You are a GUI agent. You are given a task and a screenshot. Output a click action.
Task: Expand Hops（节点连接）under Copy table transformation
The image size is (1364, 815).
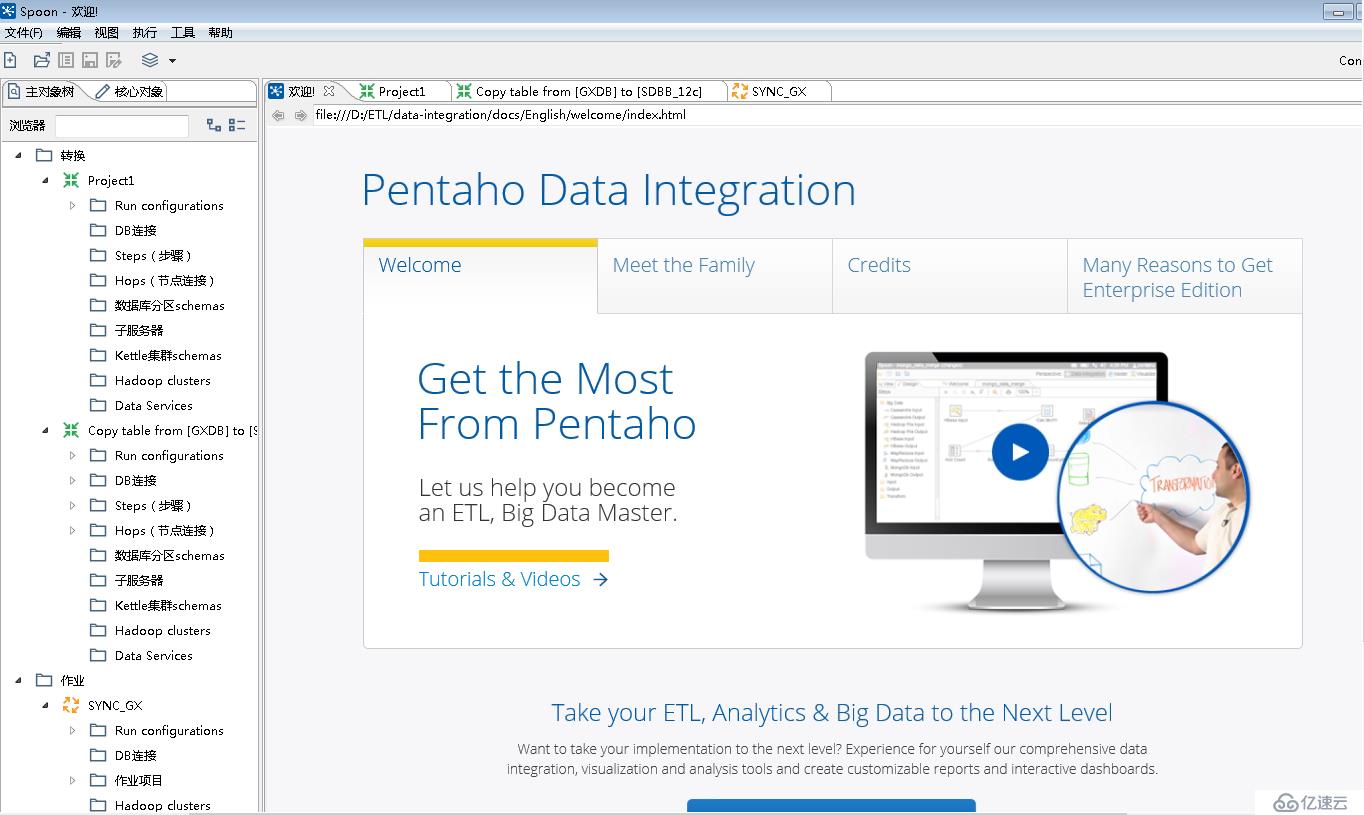(72, 530)
